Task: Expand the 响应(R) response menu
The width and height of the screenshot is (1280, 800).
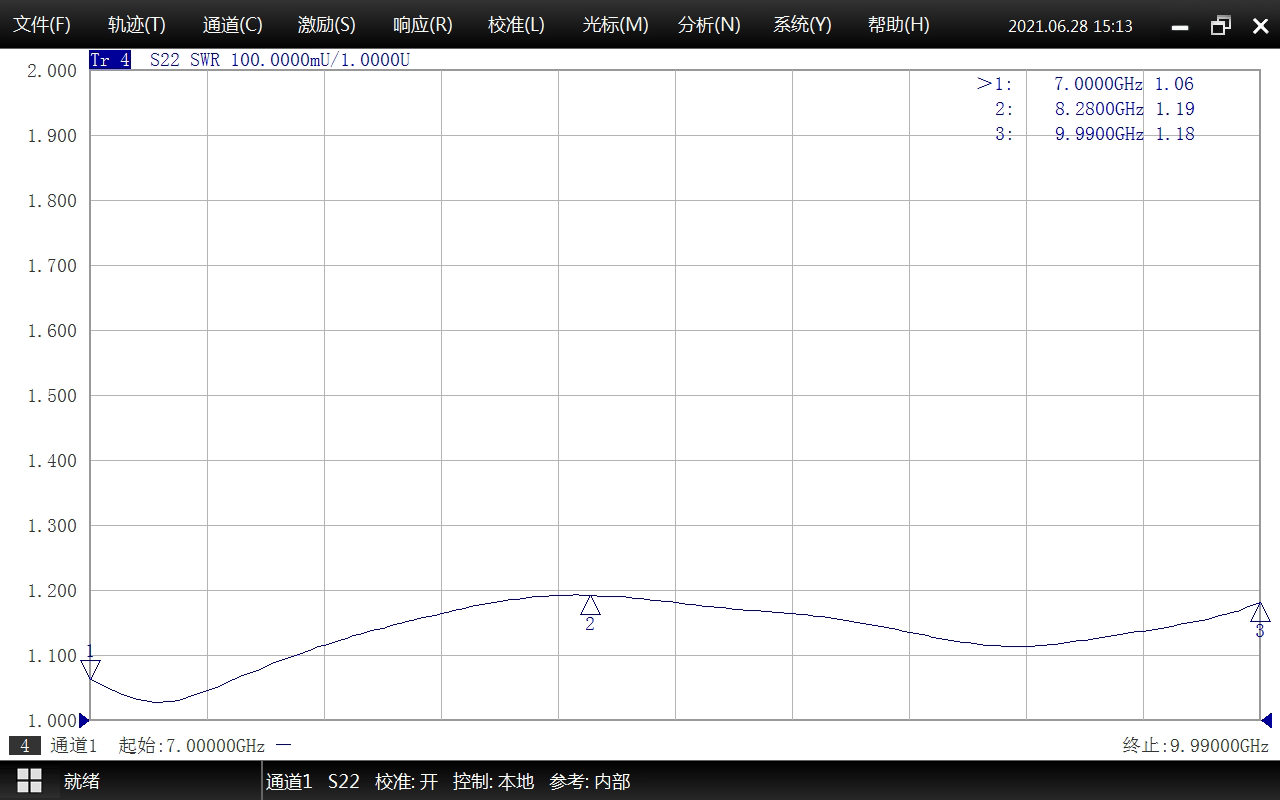Action: (422, 25)
